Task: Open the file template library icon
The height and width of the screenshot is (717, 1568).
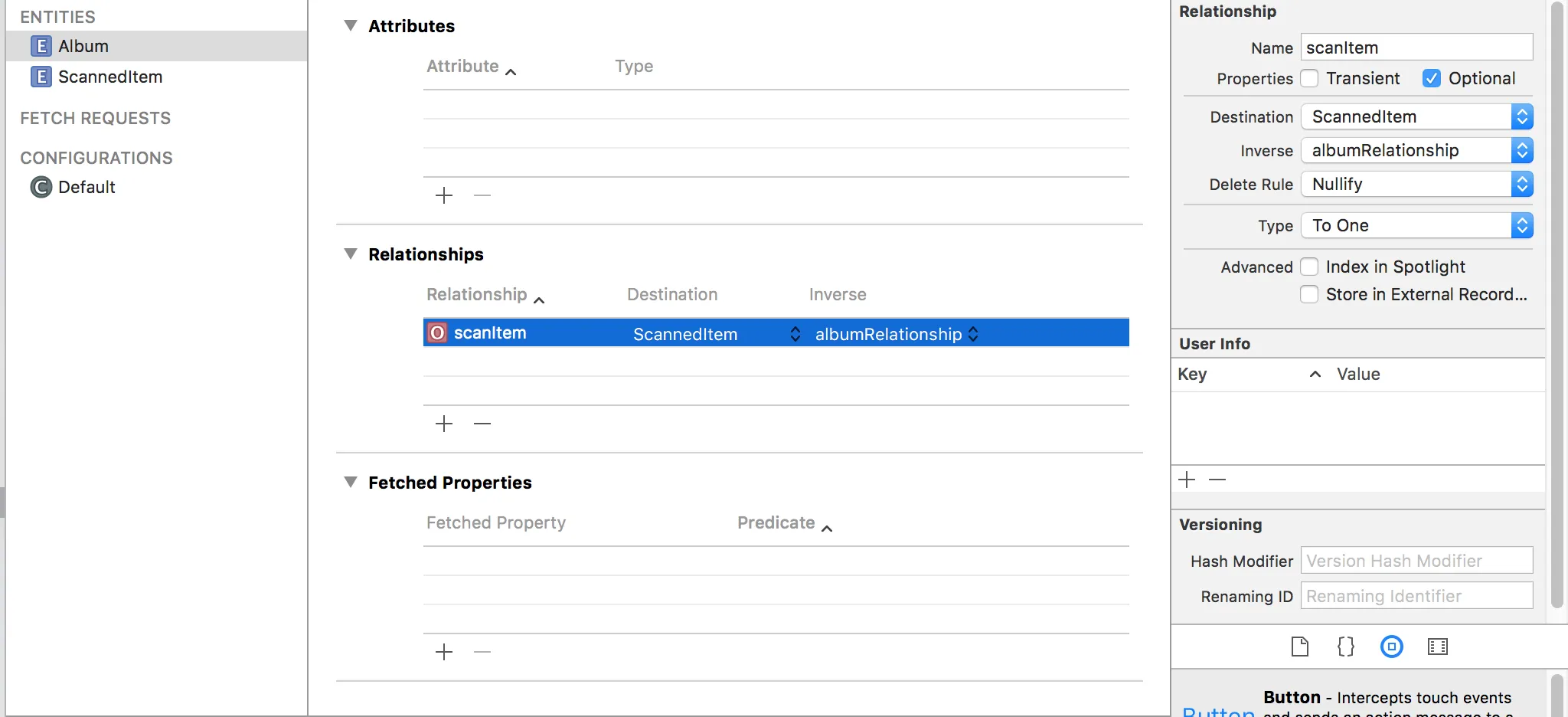Action: click(x=1299, y=647)
